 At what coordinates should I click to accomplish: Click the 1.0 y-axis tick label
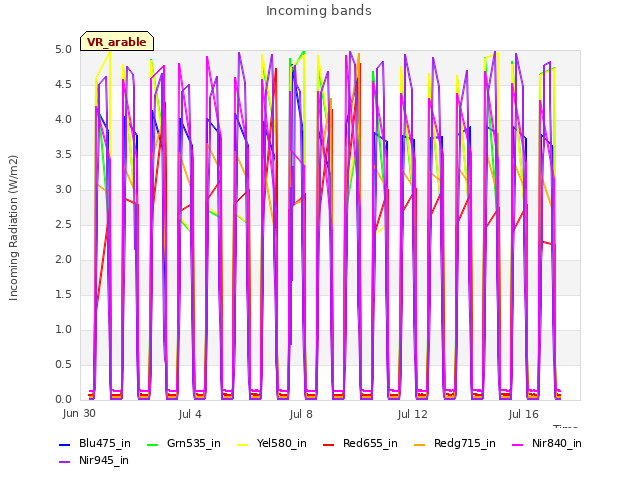63,330
